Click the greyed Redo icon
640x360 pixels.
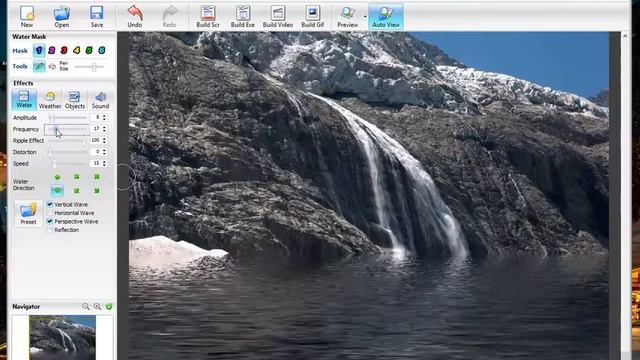point(169,16)
